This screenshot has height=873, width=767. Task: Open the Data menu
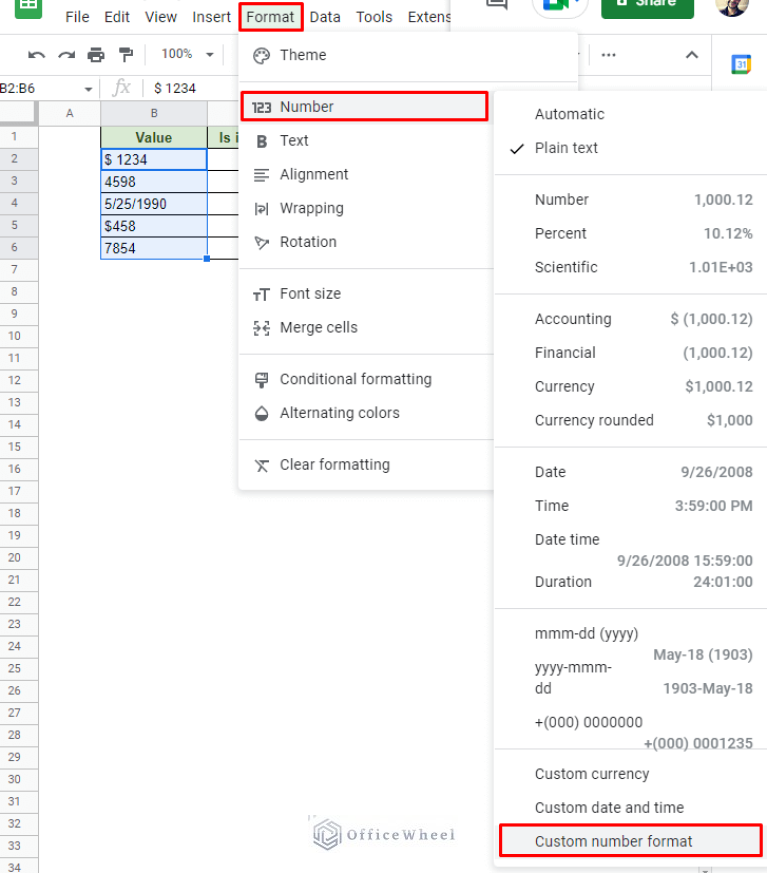325,17
